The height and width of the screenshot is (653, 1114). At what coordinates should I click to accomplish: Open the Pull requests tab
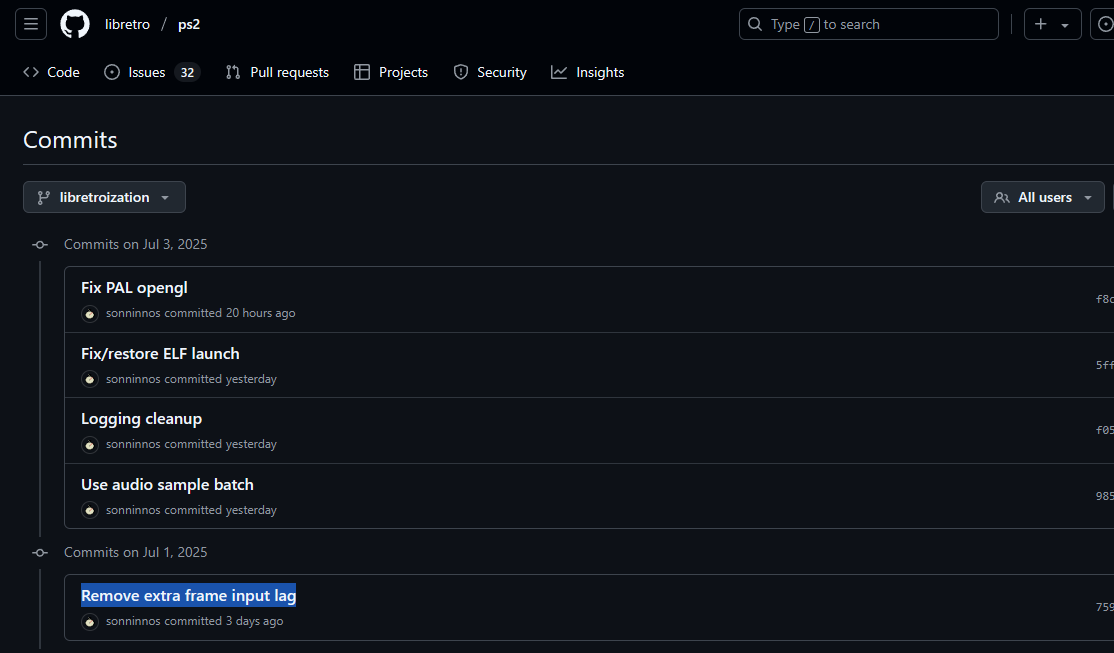pos(277,72)
